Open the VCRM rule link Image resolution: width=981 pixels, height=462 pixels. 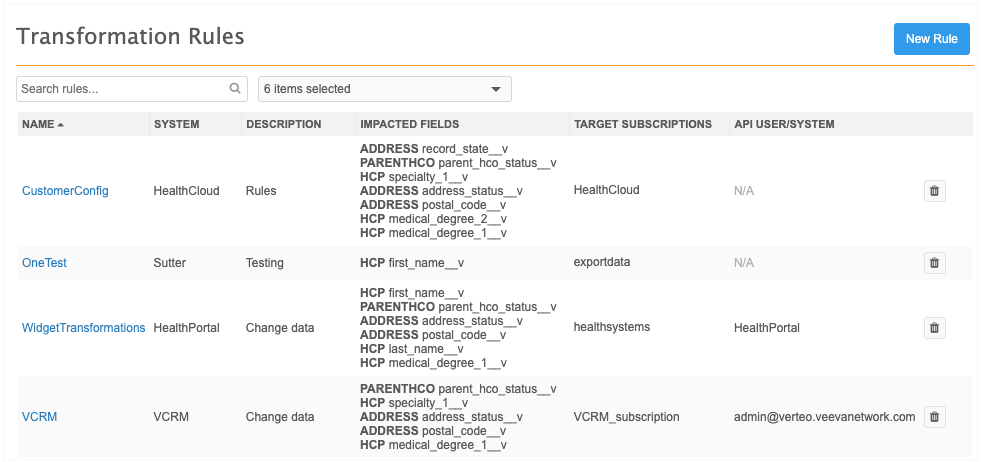(x=39, y=417)
